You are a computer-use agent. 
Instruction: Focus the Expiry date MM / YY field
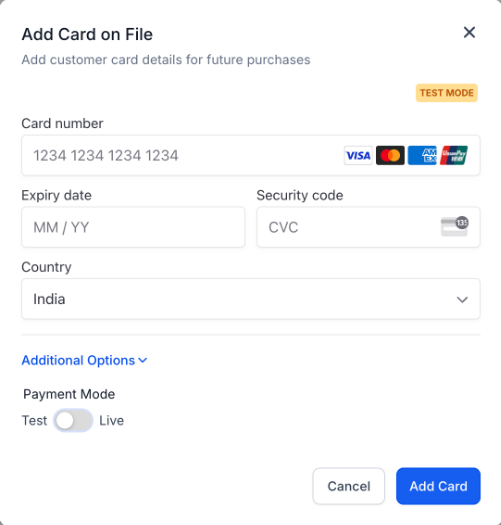133,227
